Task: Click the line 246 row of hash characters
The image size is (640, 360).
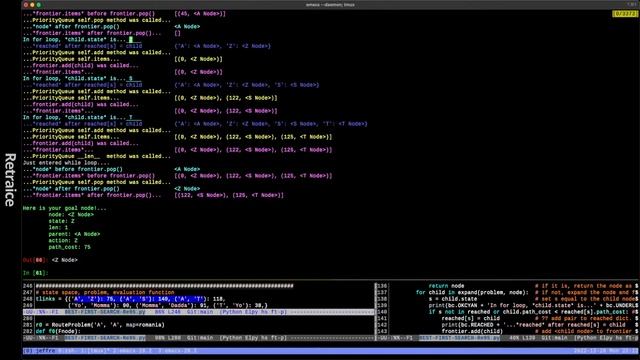Action: [x=164, y=286]
